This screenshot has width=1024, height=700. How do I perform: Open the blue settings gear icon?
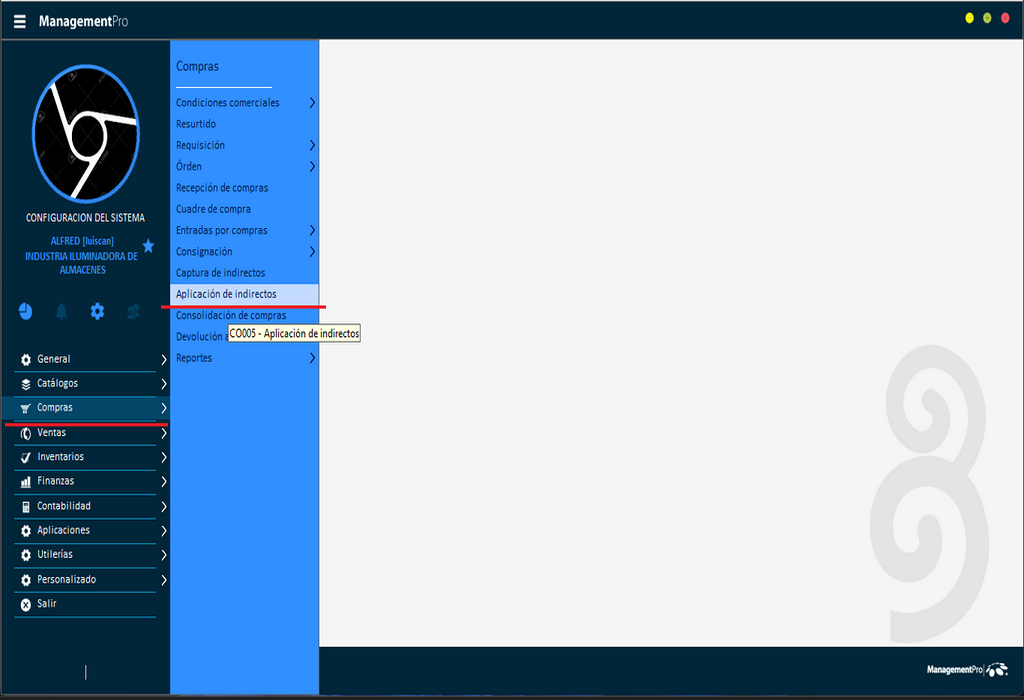click(x=97, y=311)
